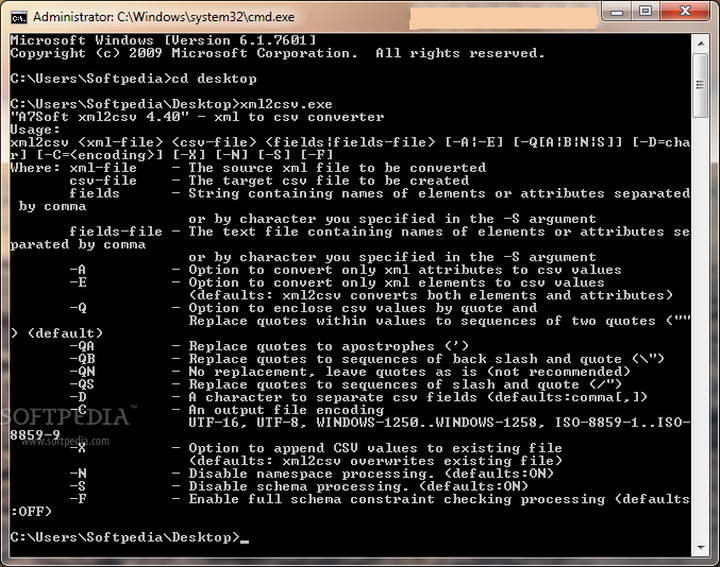Click the 'Copyright (c) 2009 Microsoft Corporation' line
This screenshot has width=720, height=567.
(x=277, y=53)
